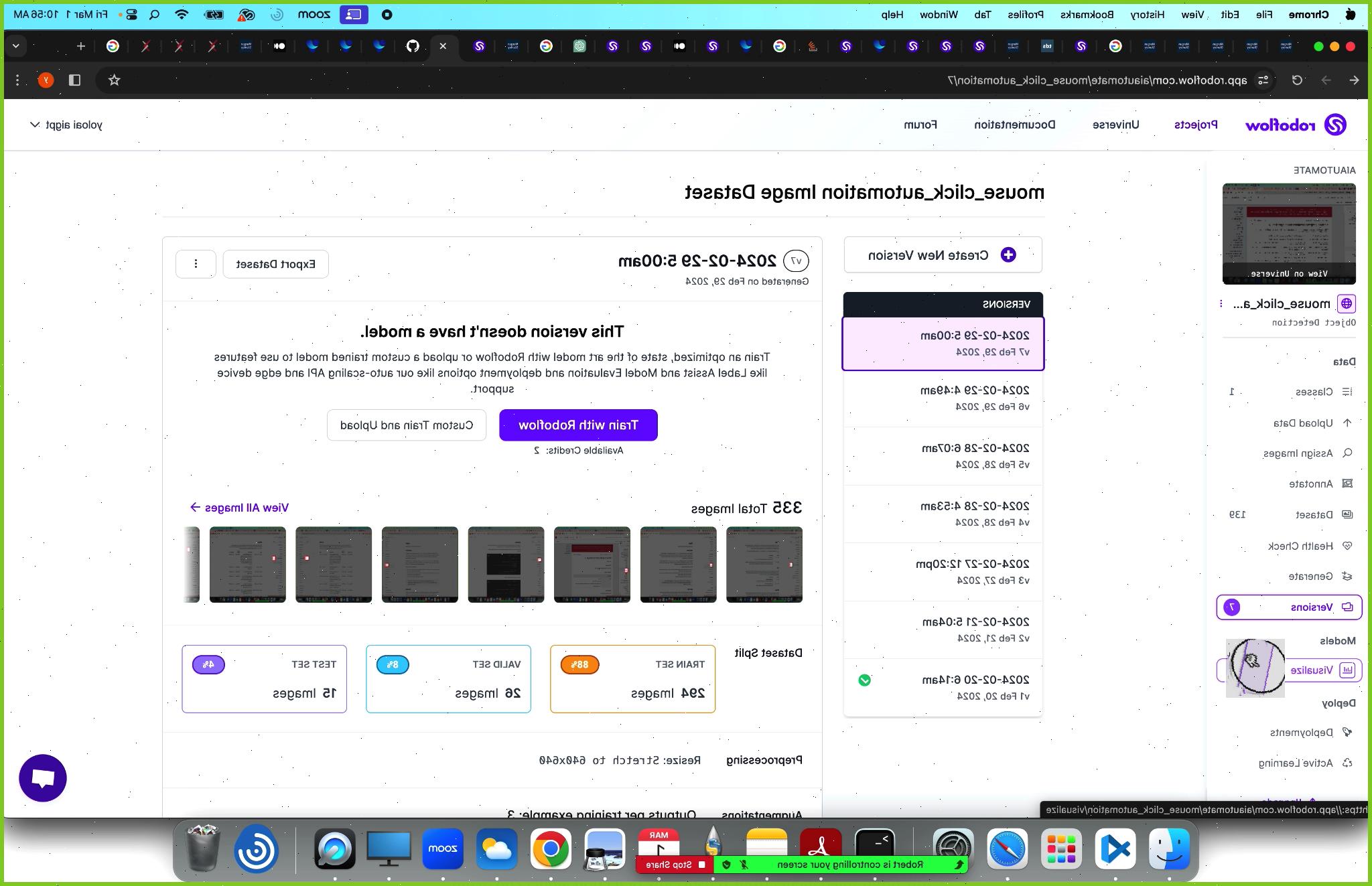Screen dimensions: 1372x886
Task: Open Visual Studio Code from the Dock
Action: click(x=1115, y=849)
